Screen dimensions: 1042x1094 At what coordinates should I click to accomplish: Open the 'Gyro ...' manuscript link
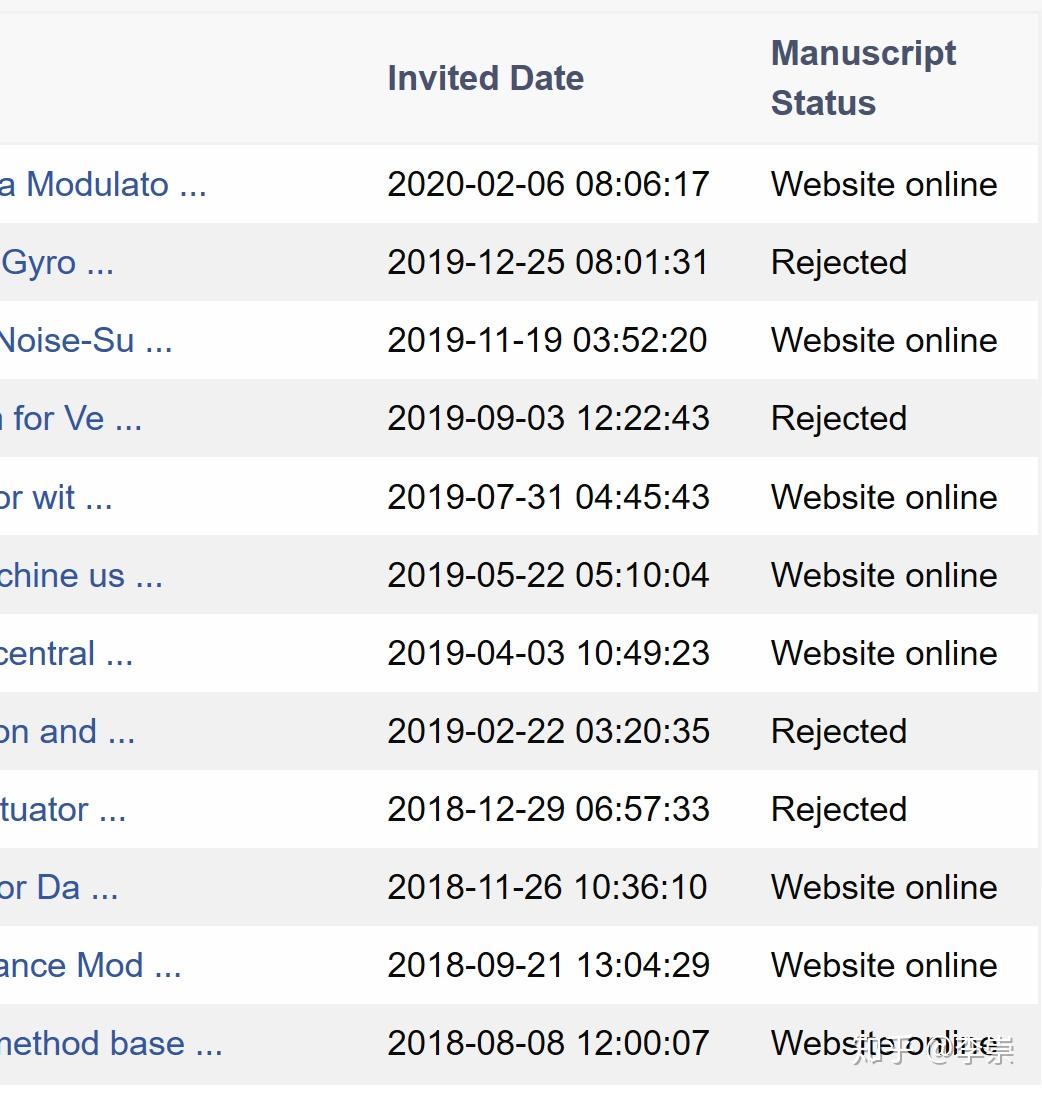point(57,263)
